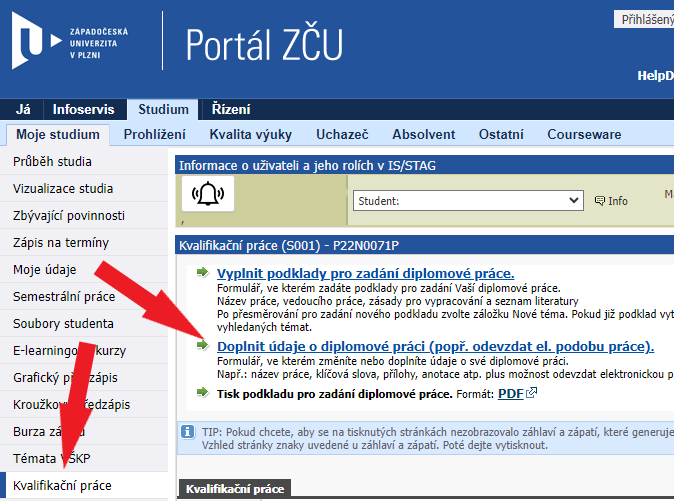Go to the Kvalita výuky subtab
The image size is (674, 501).
[251, 134]
